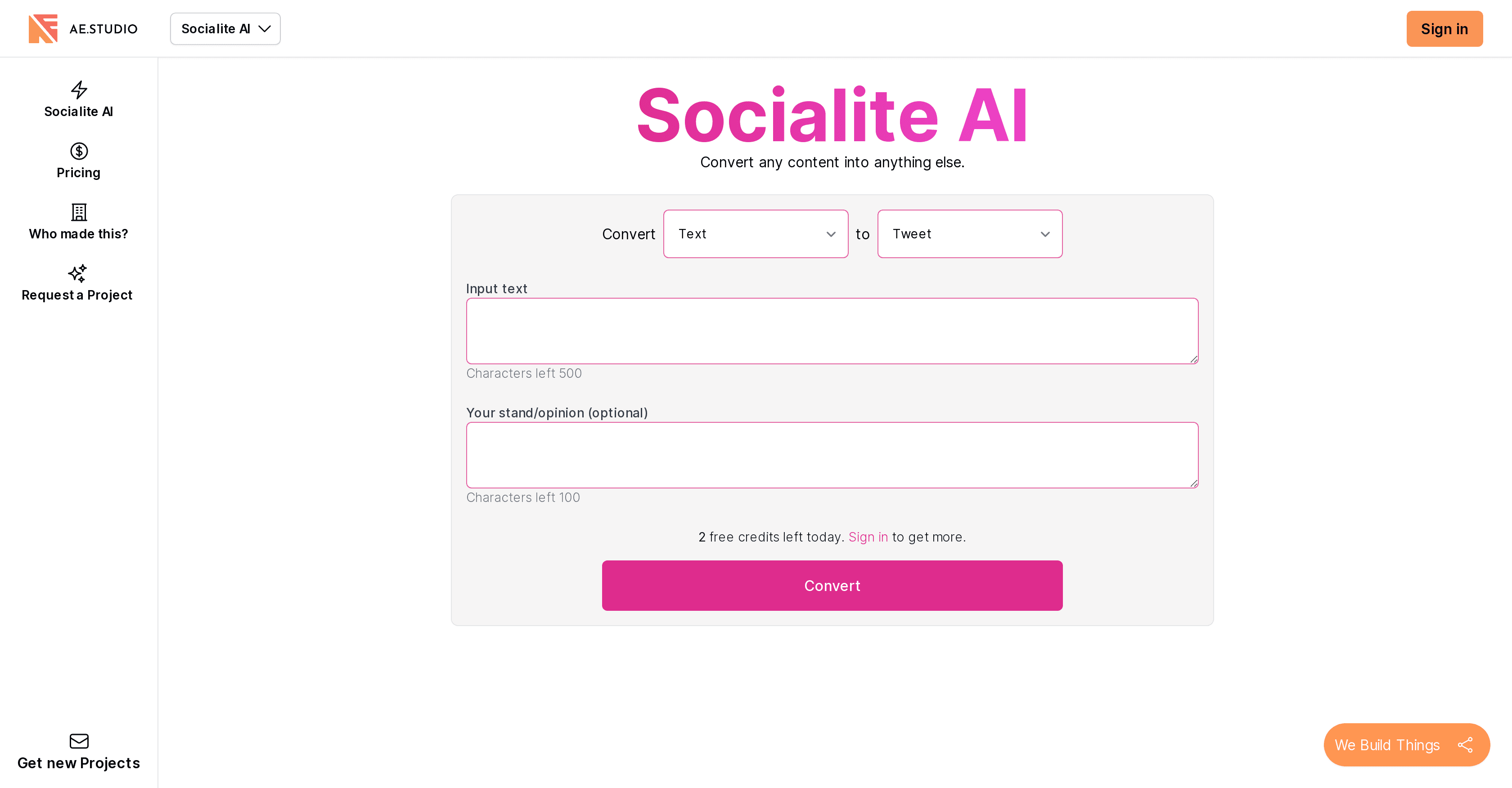The width and height of the screenshot is (1512, 788).
Task: Open the Text conversion source dropdown
Action: (756, 233)
